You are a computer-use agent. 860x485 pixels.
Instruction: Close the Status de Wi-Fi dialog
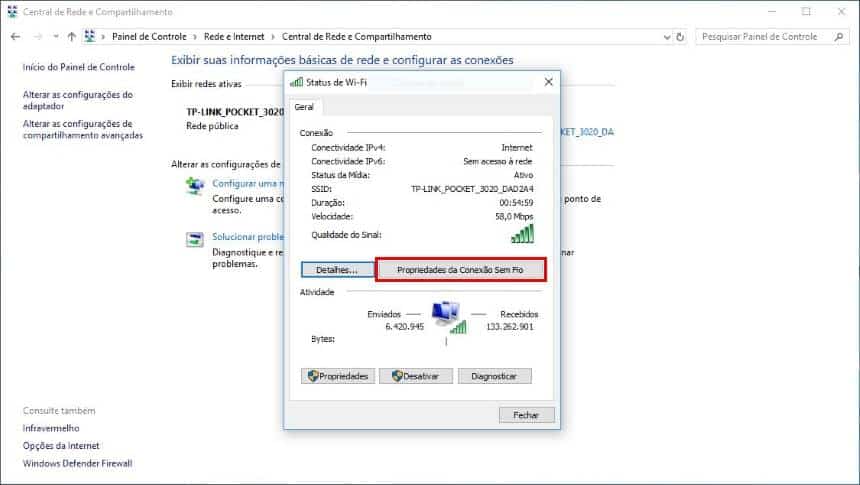548,82
